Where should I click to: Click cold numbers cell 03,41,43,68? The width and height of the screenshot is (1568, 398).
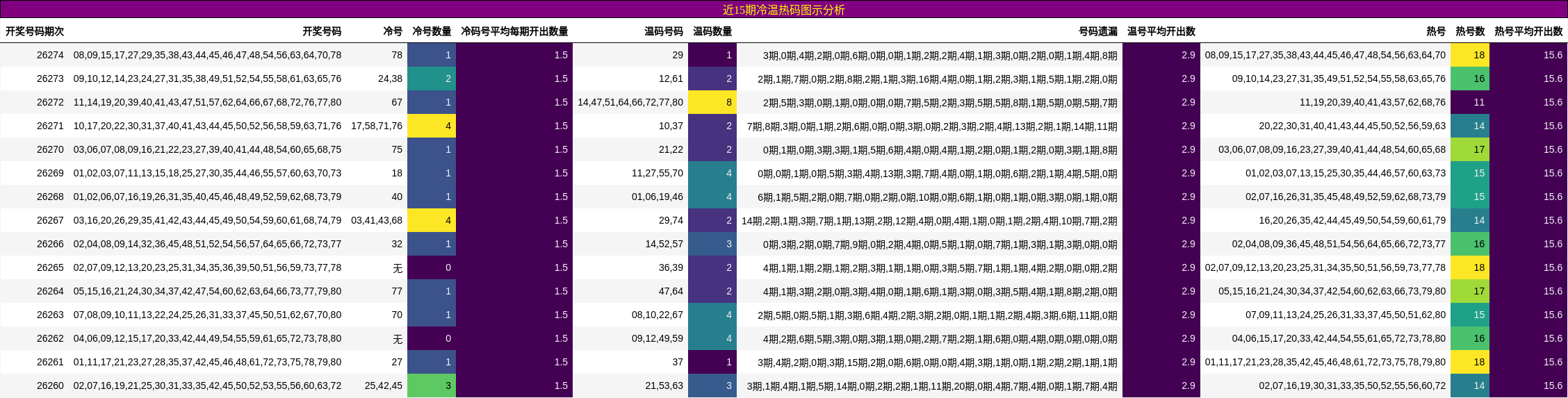tap(377, 220)
